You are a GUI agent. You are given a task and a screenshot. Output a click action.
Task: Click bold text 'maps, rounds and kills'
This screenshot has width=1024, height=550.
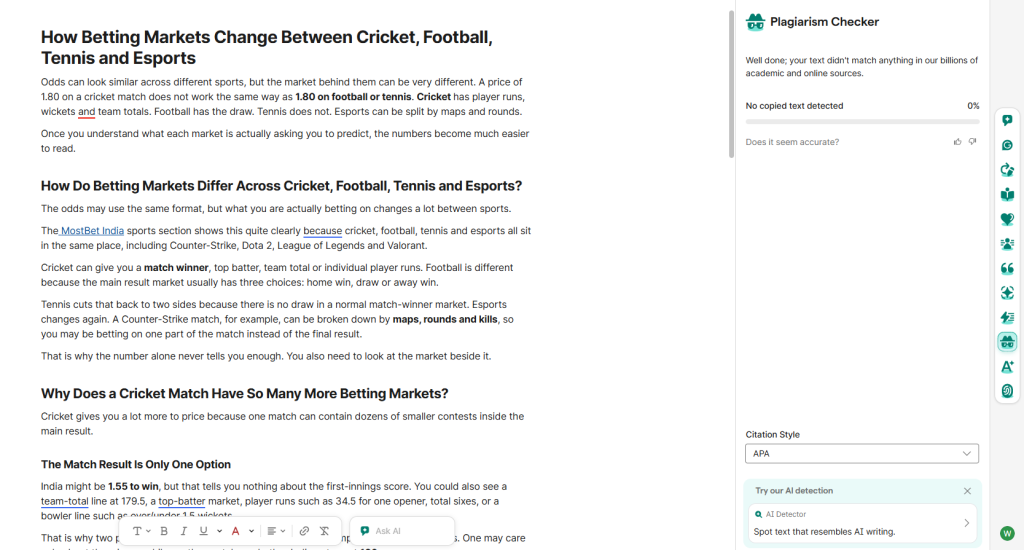coord(445,319)
